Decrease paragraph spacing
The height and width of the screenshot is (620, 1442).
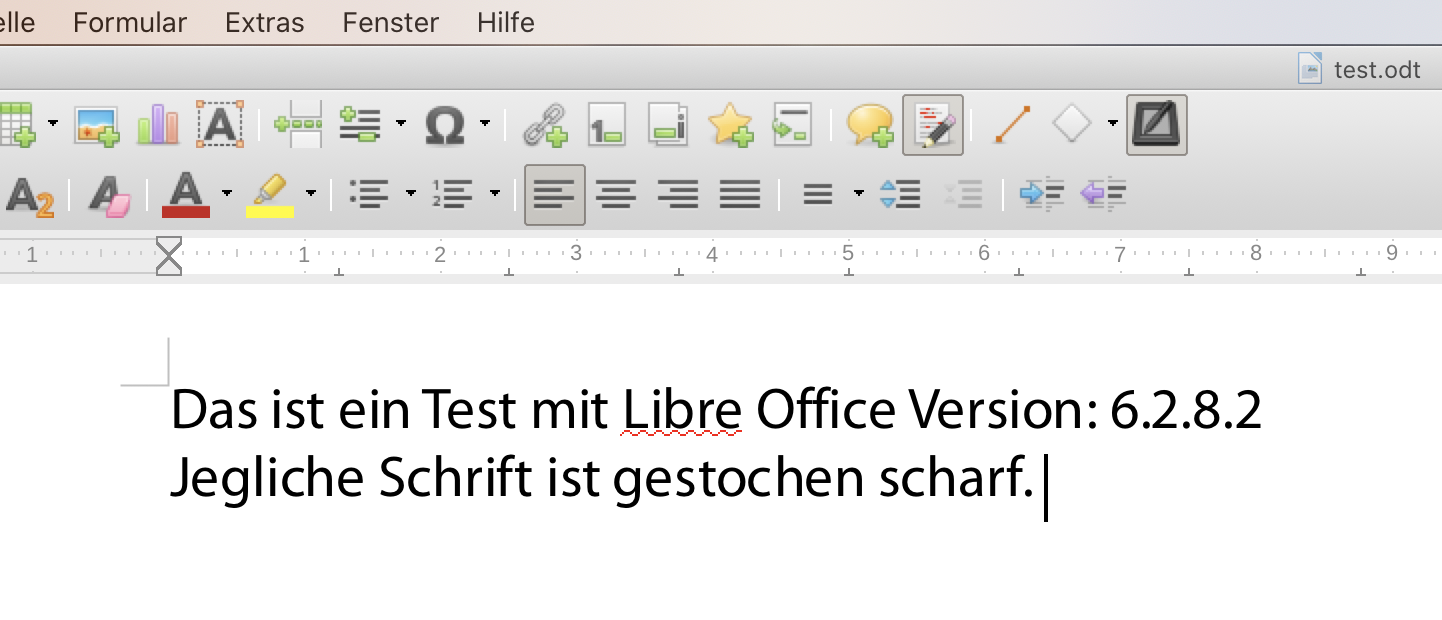pos(962,195)
